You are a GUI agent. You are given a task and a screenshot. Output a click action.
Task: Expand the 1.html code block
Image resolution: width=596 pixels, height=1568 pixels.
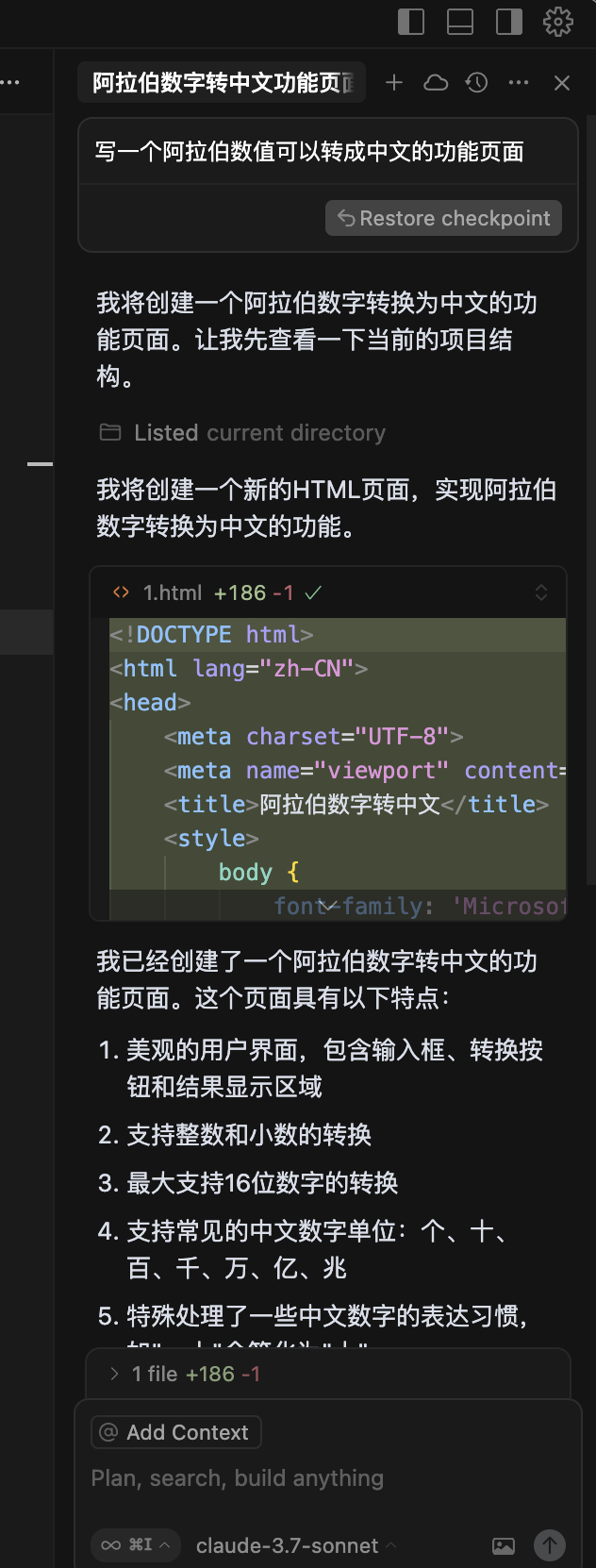click(541, 592)
